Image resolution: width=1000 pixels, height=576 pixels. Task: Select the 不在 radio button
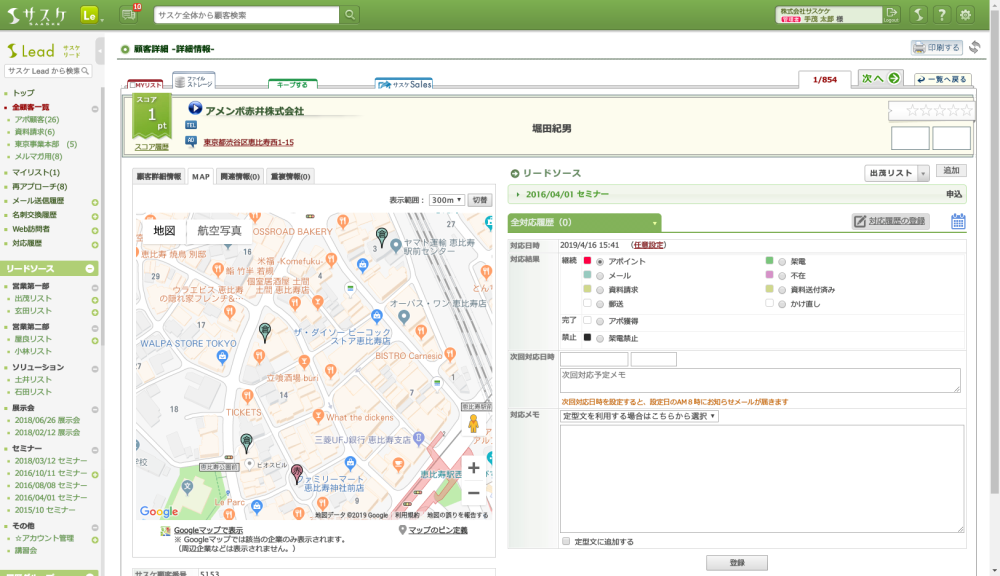[x=782, y=275]
